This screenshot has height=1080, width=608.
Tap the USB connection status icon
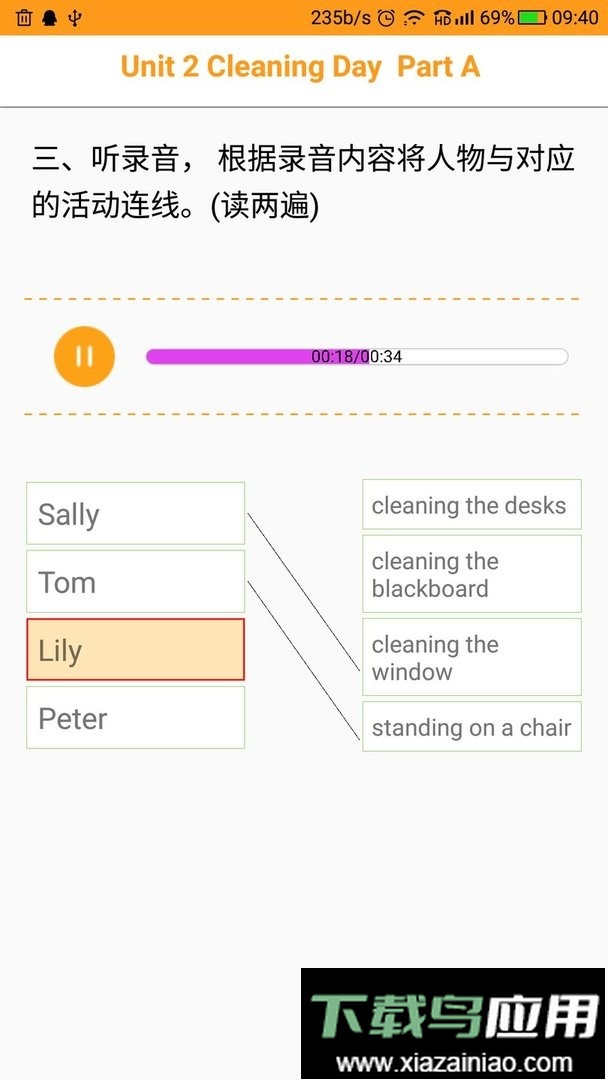tap(75, 18)
